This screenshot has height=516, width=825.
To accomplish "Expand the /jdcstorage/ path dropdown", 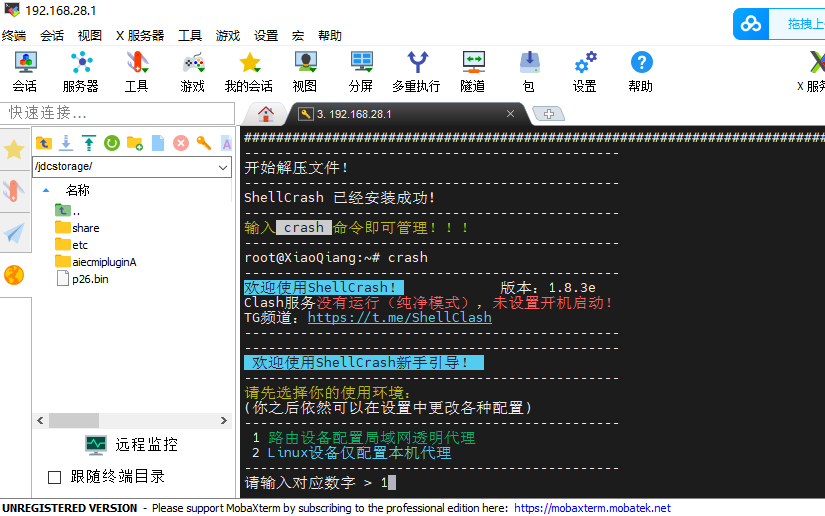I will (223, 166).
